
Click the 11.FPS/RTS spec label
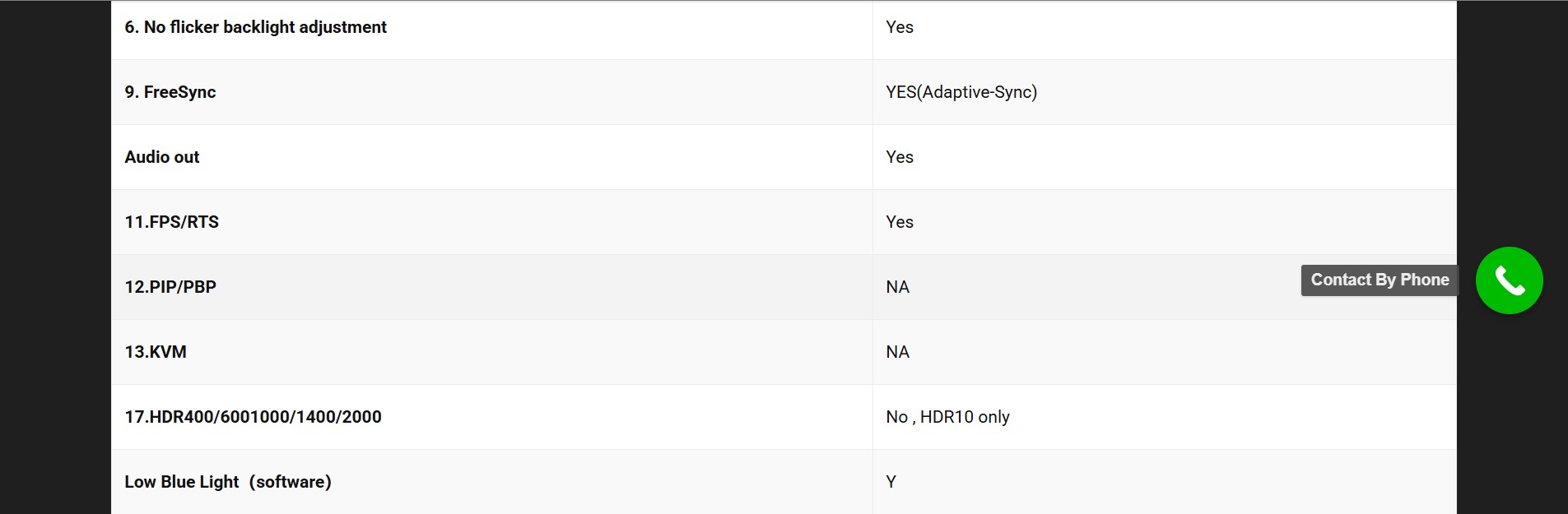coord(172,222)
